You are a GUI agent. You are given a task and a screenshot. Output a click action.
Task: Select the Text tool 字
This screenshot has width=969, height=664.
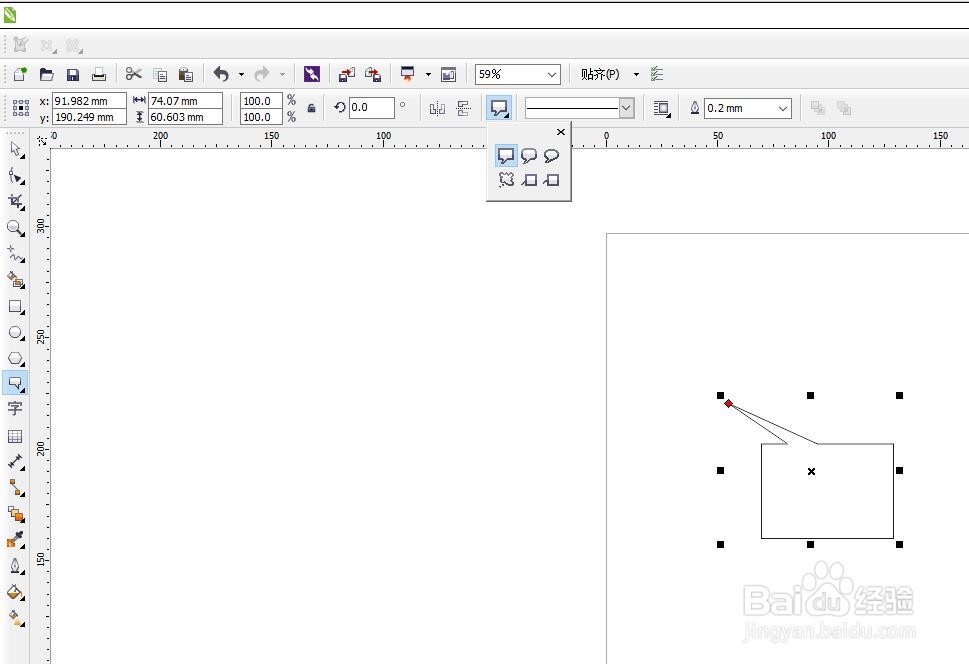point(15,409)
